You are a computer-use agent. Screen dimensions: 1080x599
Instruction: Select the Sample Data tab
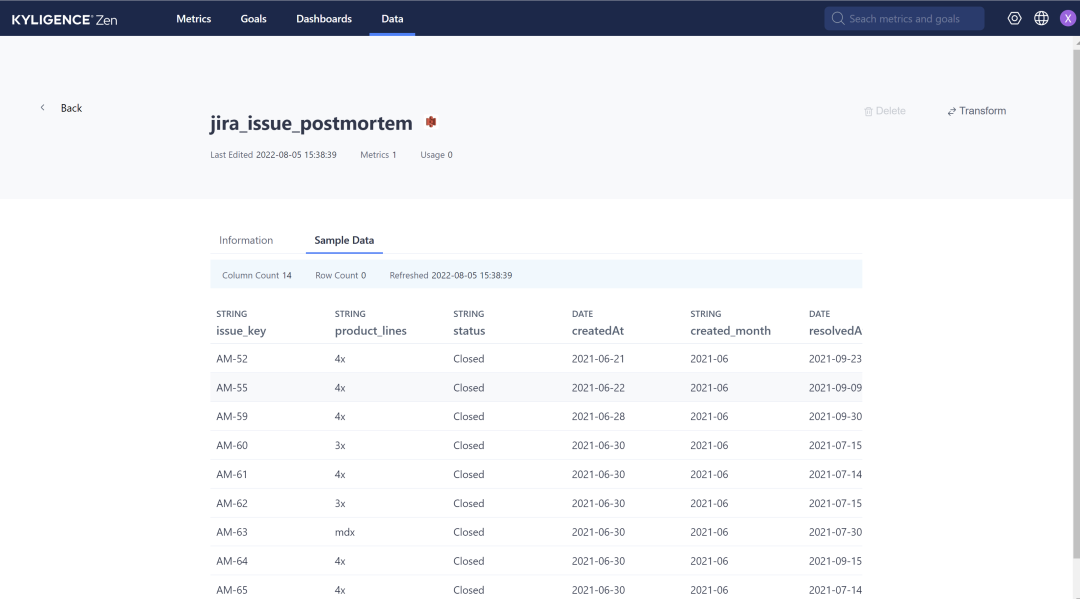[x=344, y=240]
